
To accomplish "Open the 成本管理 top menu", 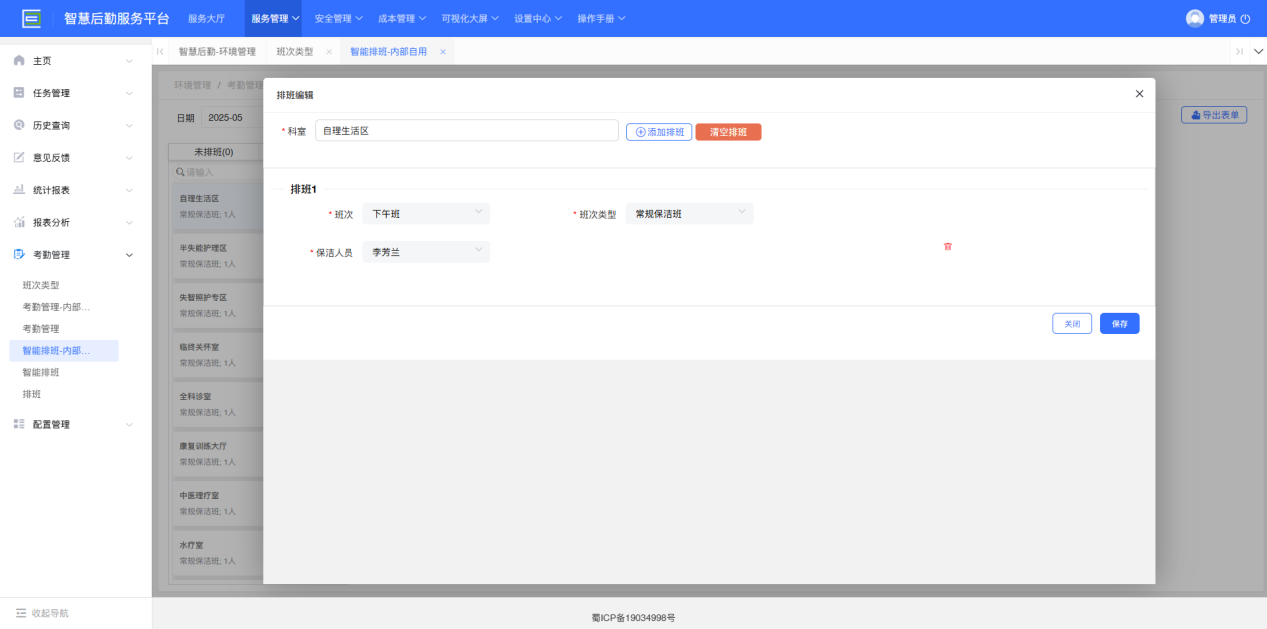I will [x=402, y=19].
